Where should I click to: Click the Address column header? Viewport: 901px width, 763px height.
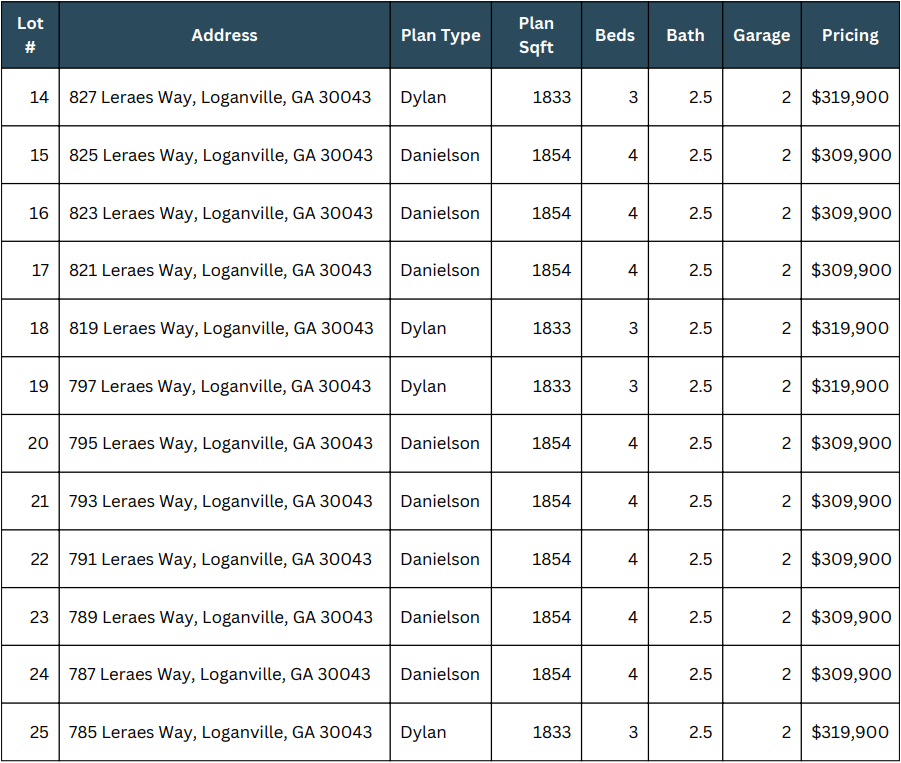pyautogui.click(x=224, y=35)
